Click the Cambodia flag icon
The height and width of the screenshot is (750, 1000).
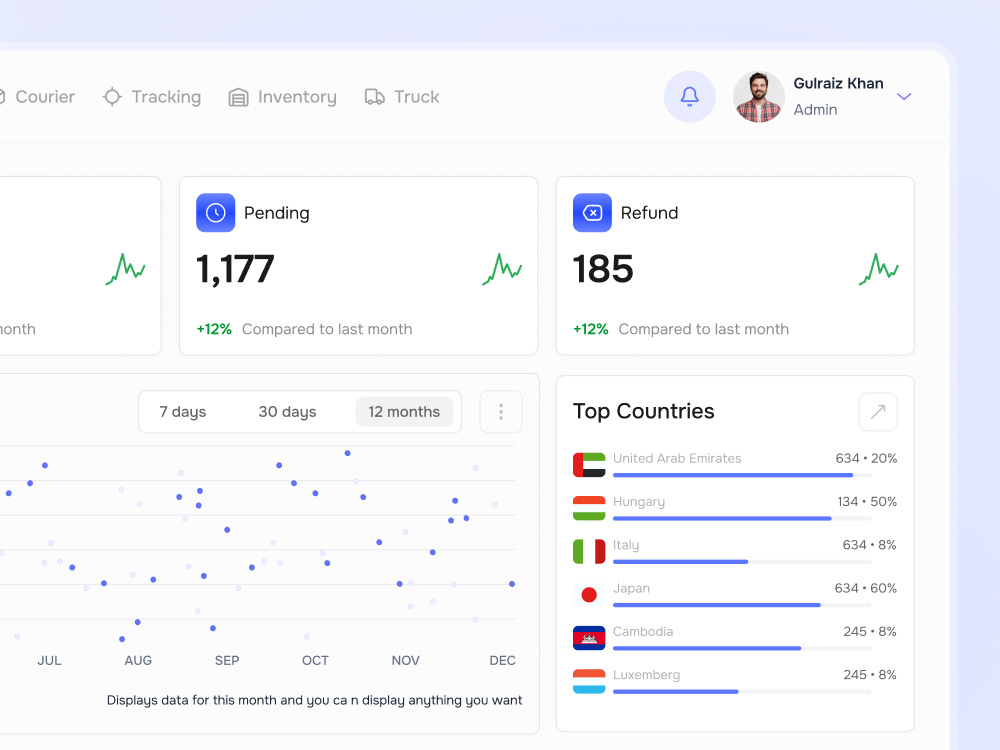point(589,638)
